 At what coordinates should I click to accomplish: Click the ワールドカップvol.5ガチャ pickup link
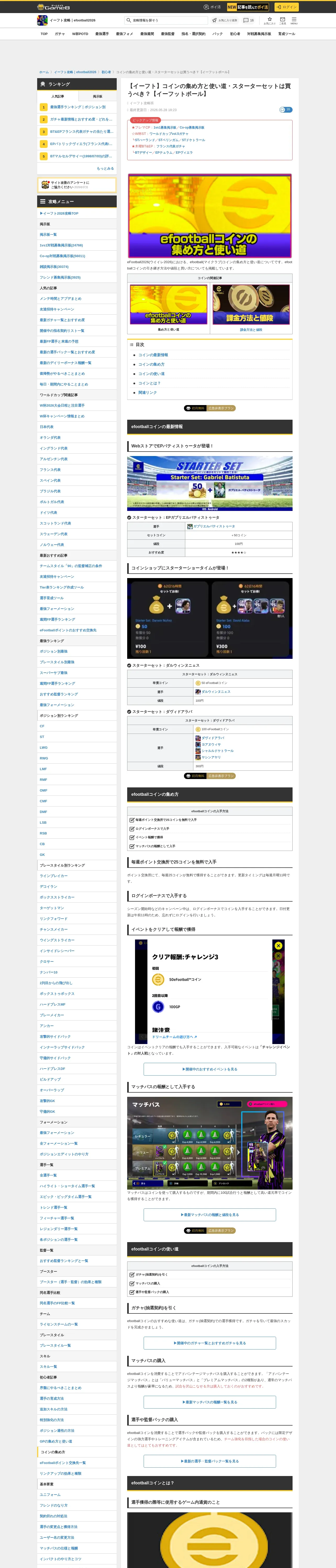pyautogui.click(x=168, y=133)
